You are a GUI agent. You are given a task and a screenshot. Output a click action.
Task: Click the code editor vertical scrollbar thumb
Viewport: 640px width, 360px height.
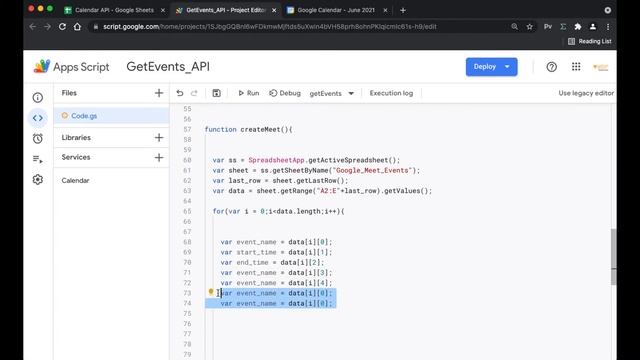tap(613, 256)
